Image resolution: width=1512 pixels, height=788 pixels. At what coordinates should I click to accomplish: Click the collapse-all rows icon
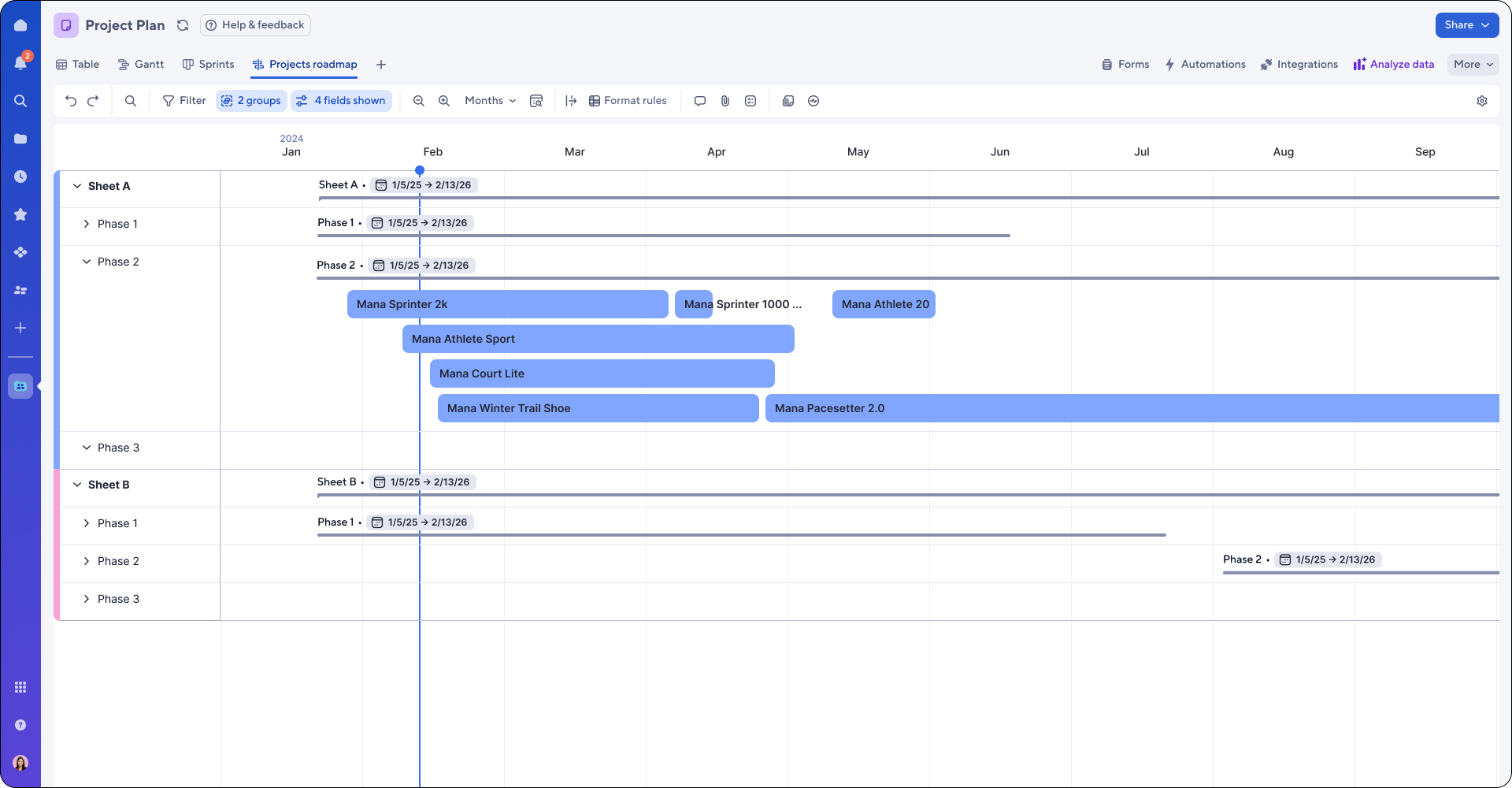pos(571,101)
